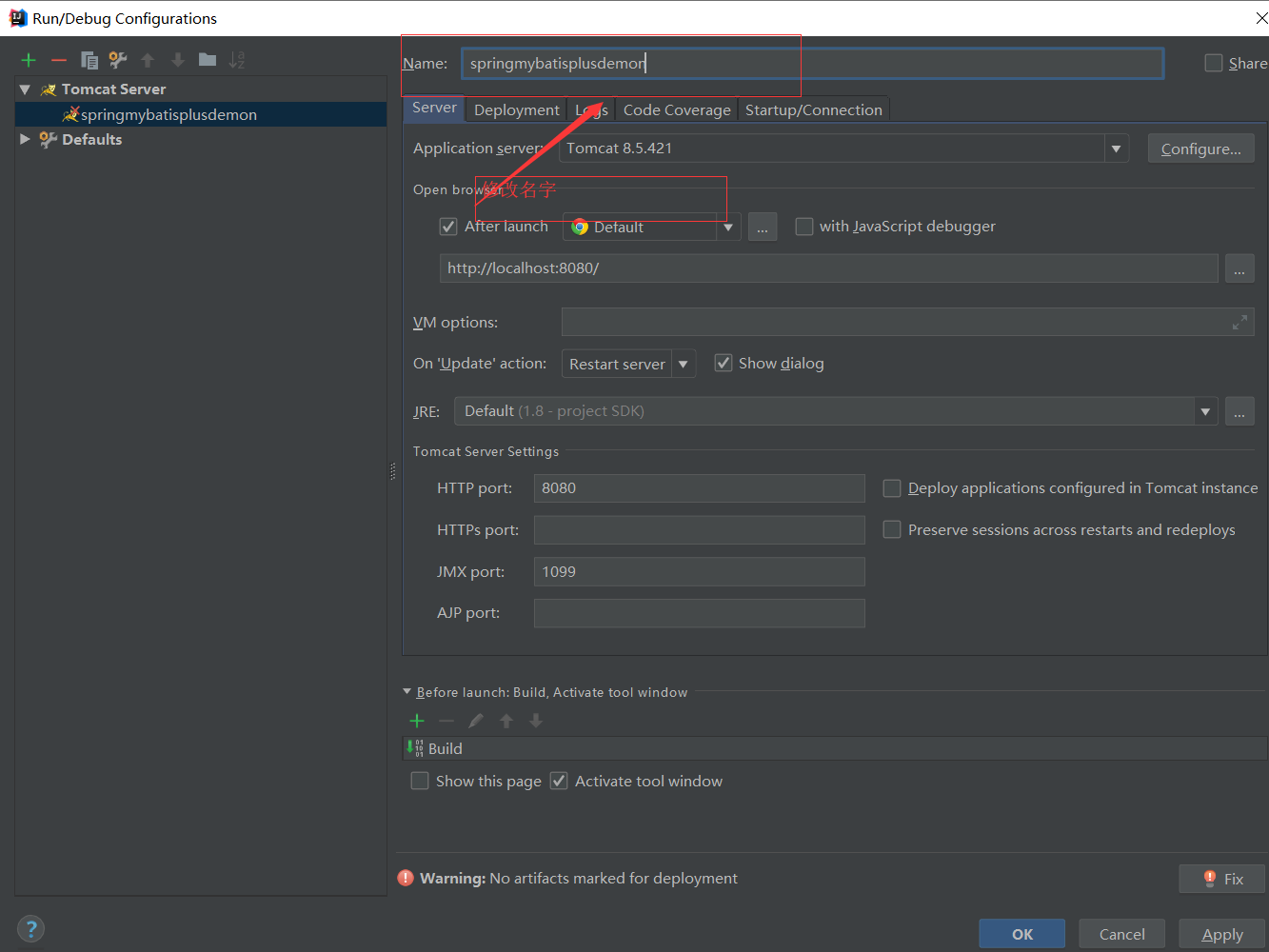Click the Configure... button
This screenshot has width=1269, height=952.
1200,149
